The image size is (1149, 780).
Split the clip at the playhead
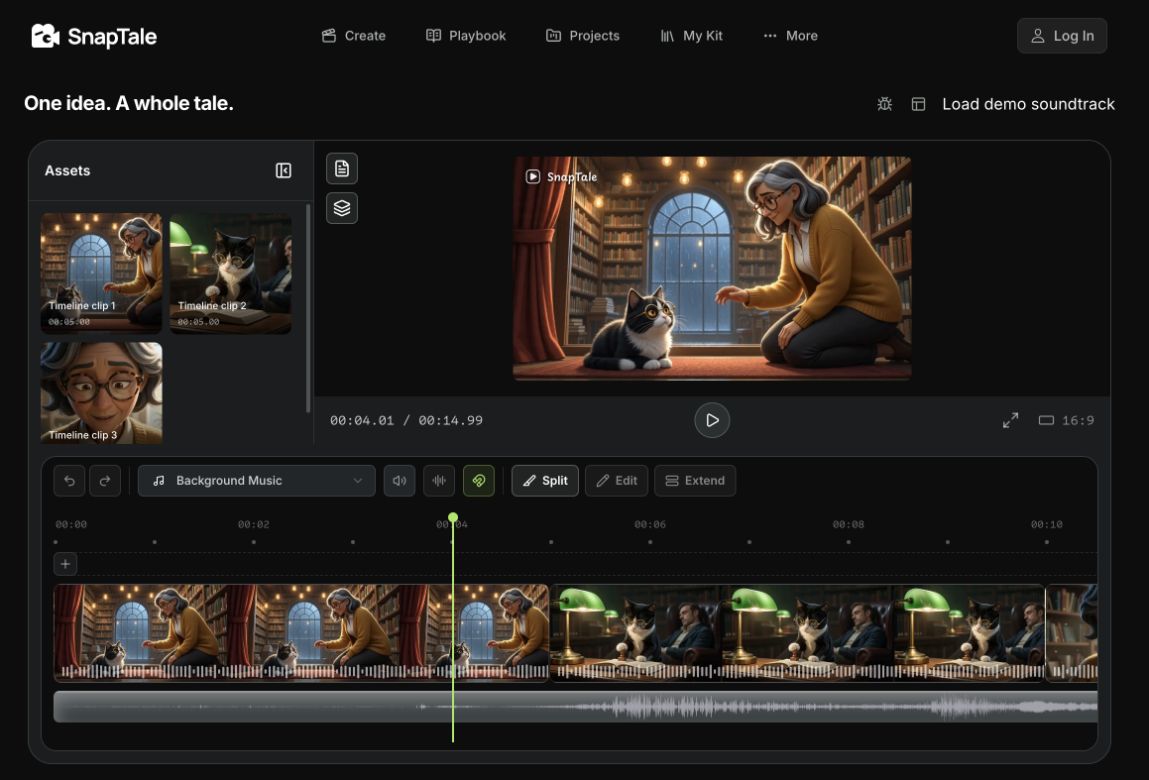pyautogui.click(x=544, y=481)
